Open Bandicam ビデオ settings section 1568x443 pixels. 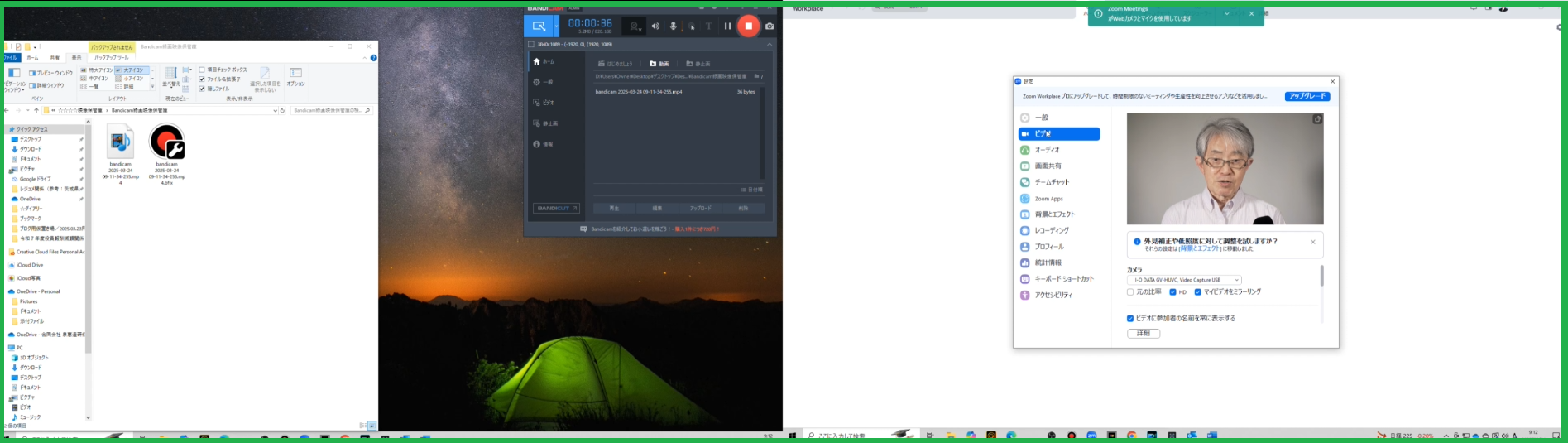[x=544, y=103]
